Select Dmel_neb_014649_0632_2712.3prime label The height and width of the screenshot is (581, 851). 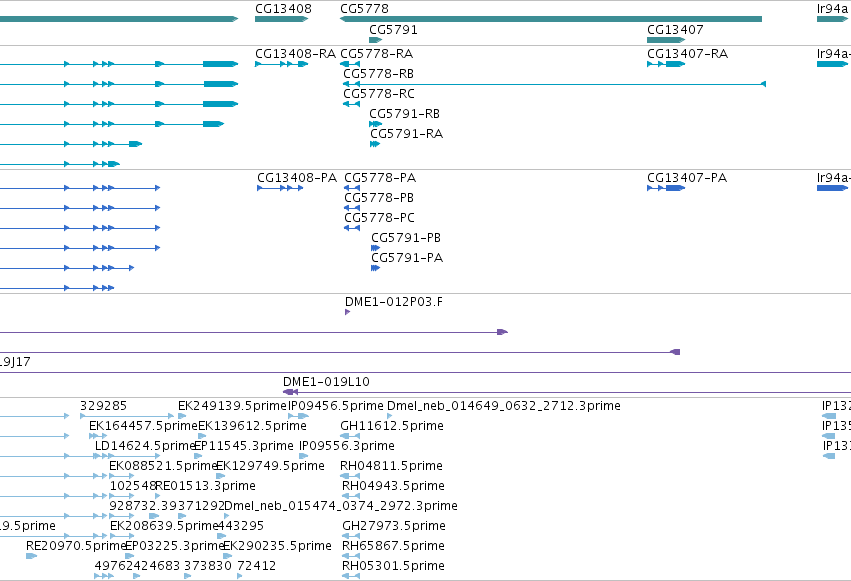504,406
